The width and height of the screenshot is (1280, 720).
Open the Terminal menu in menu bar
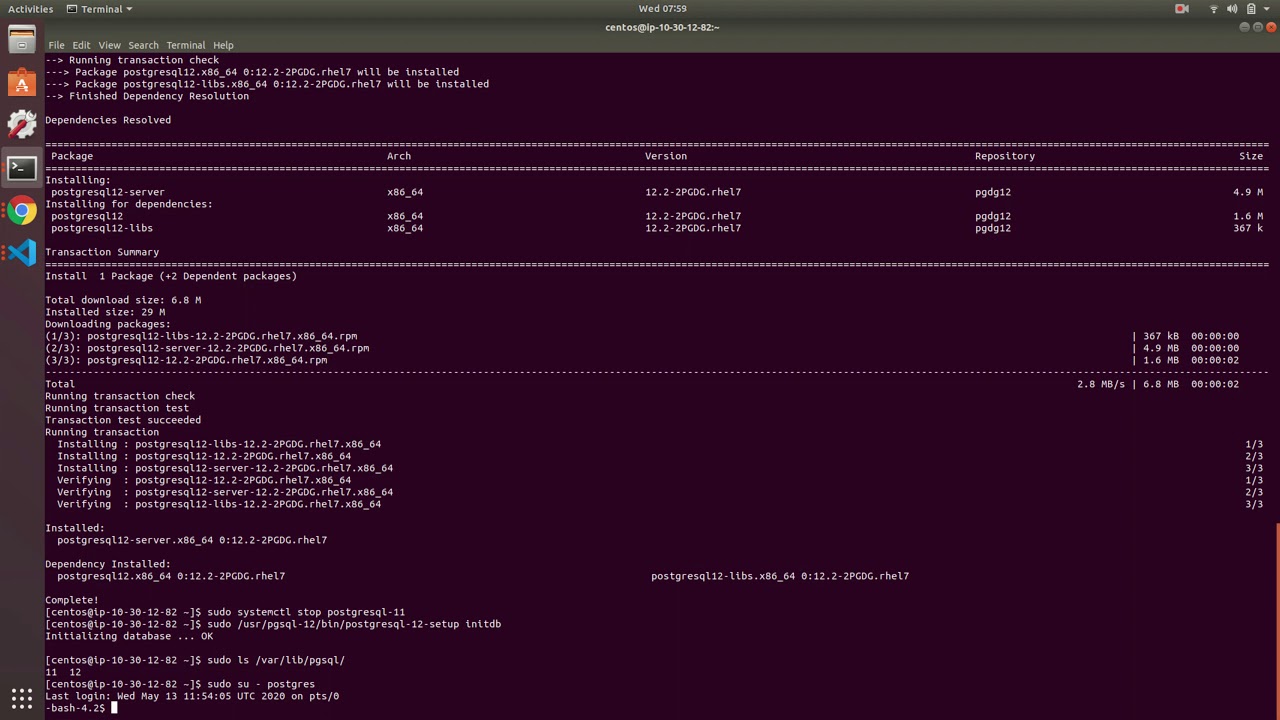(x=185, y=45)
